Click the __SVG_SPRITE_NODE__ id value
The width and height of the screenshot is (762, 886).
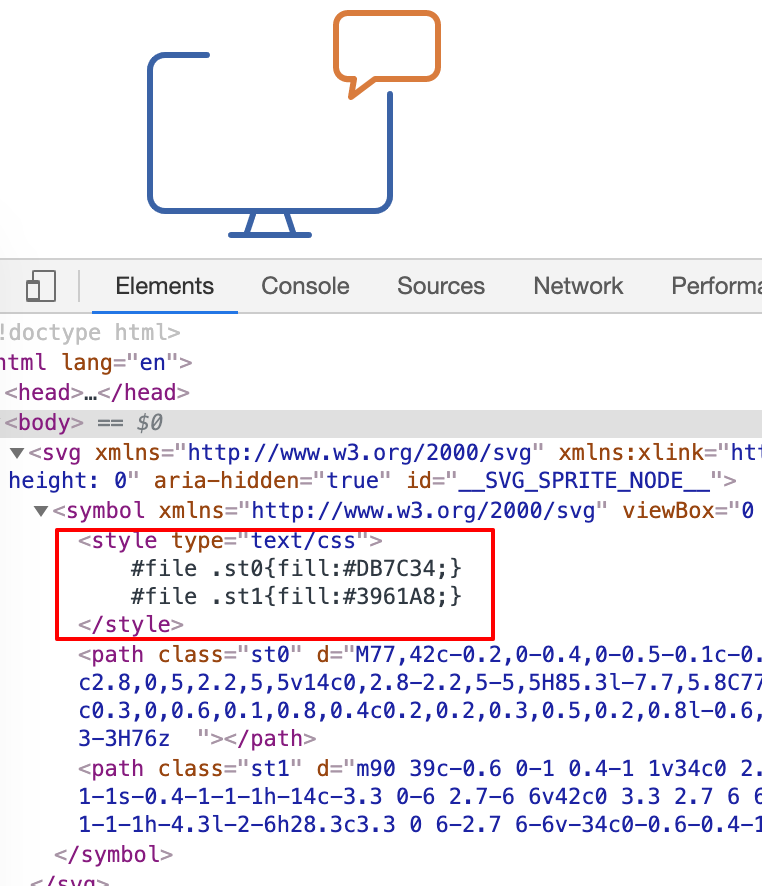pos(584,480)
